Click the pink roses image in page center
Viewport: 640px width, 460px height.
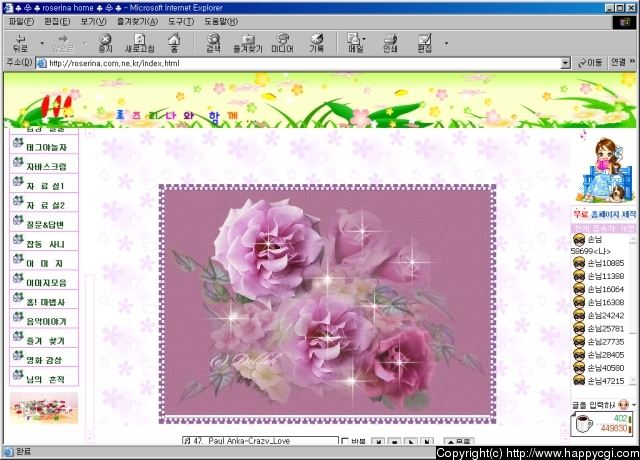[x=327, y=304]
